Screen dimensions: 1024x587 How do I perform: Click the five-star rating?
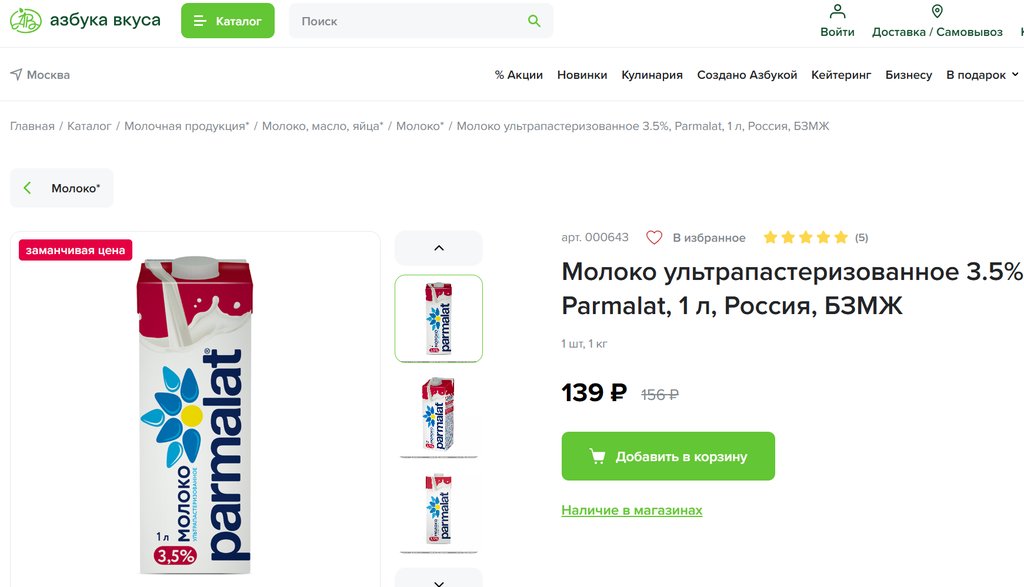[x=805, y=238]
